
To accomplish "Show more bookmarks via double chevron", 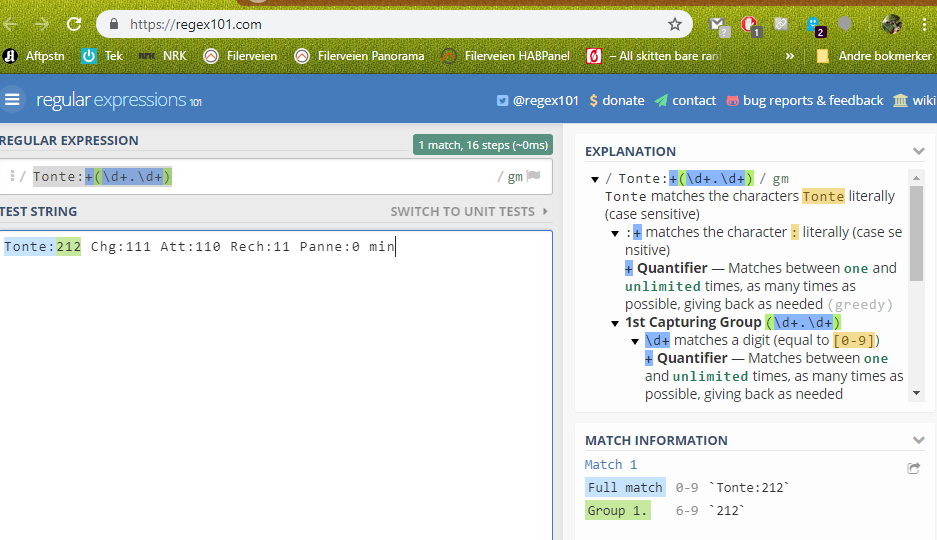I will pos(790,56).
